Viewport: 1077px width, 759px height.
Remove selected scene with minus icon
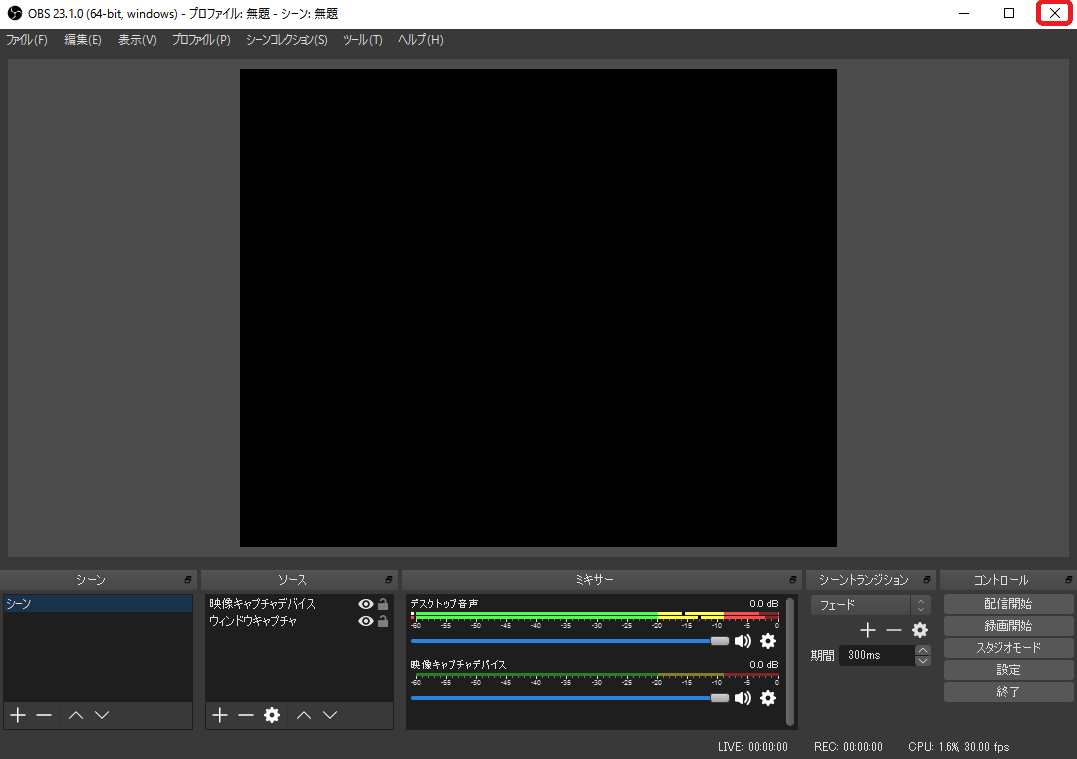pyautogui.click(x=44, y=715)
